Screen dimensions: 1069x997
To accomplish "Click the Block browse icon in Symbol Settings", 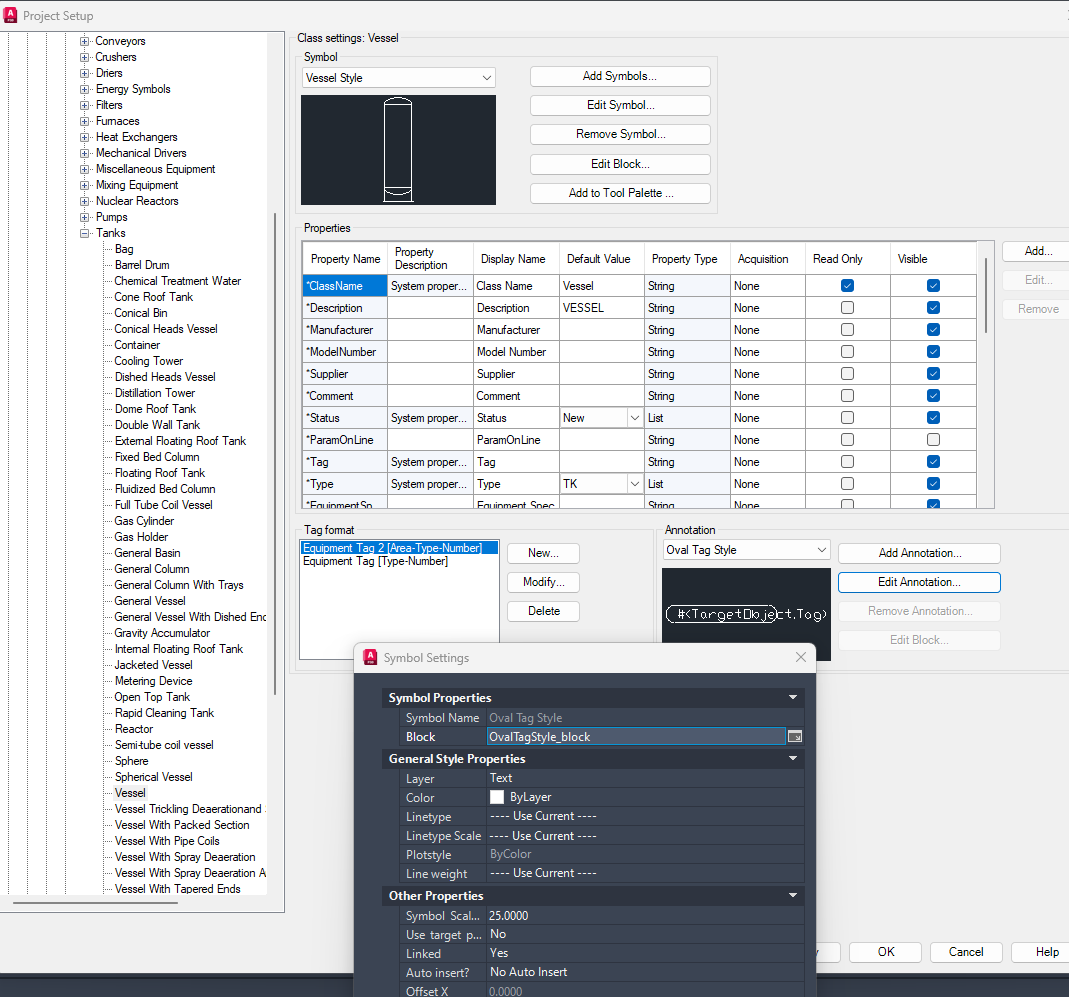I will [794, 736].
